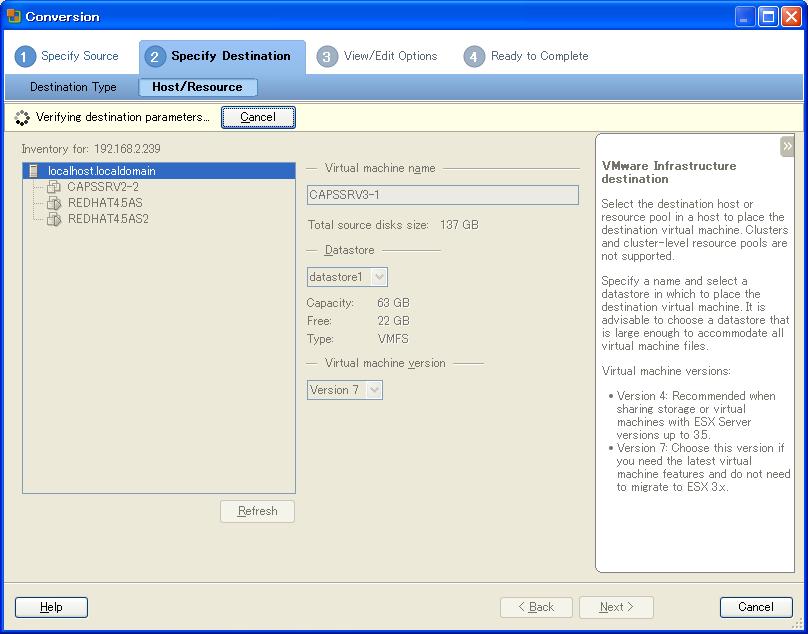Click the Back button

[x=536, y=607]
